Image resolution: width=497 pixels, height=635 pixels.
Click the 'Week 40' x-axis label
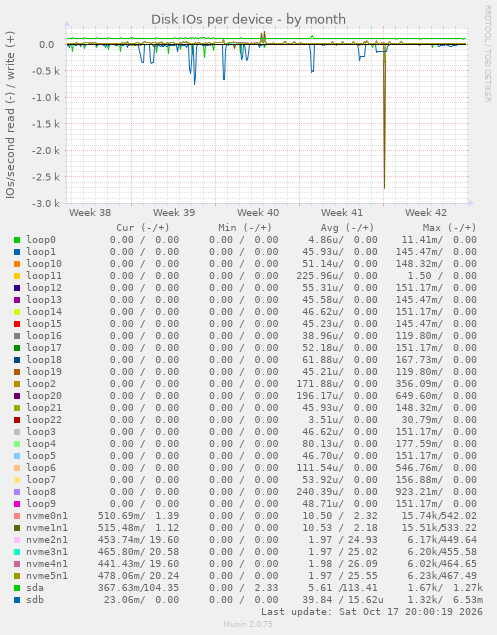tap(258, 213)
